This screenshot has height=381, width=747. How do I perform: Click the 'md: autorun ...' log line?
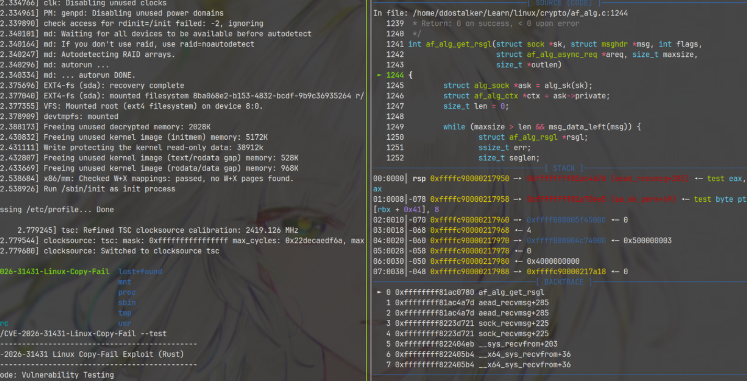[x=54, y=65]
